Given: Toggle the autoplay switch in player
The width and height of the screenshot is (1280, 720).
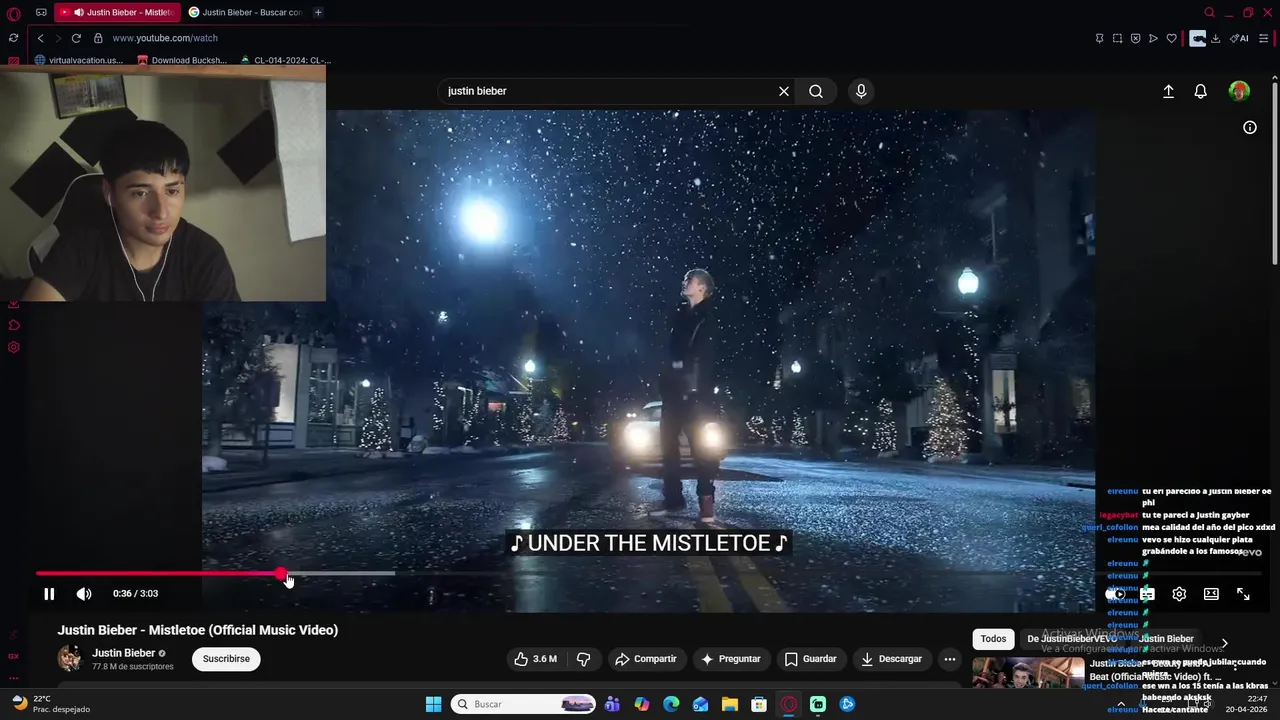Looking at the screenshot, I should point(1115,594).
